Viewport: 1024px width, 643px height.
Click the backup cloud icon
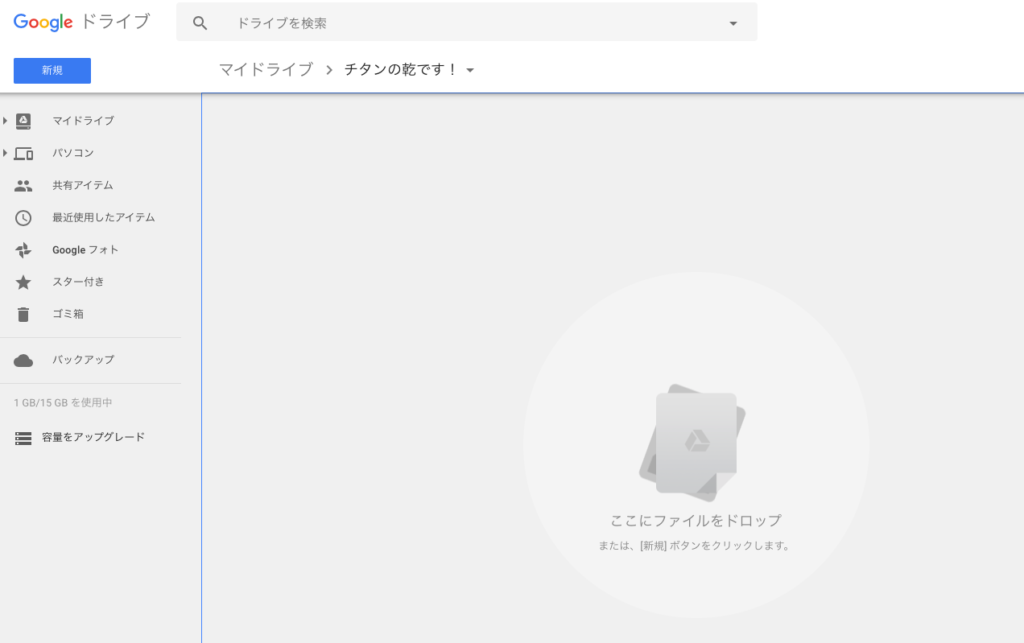point(23,360)
